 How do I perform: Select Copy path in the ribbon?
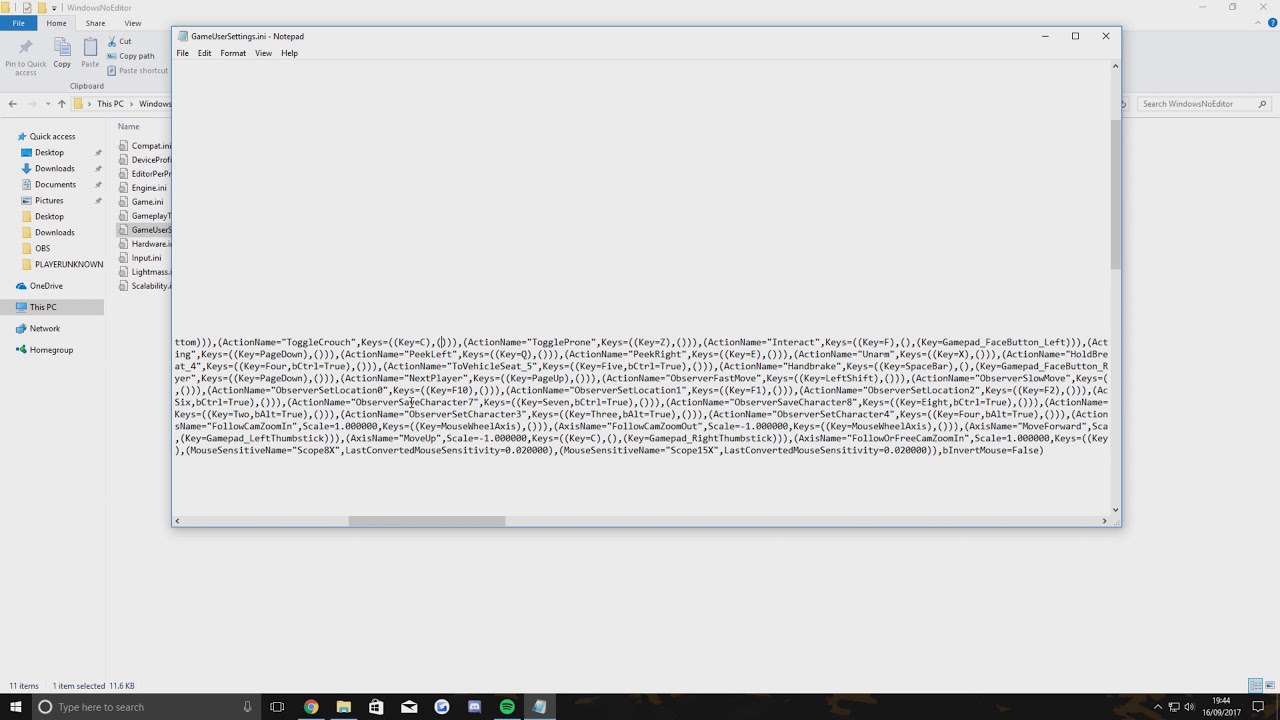(x=131, y=56)
